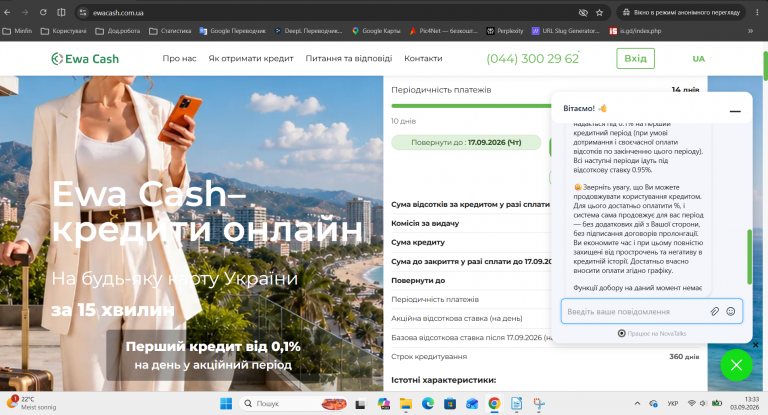Click Працює на NovaTalks link

coord(652,334)
